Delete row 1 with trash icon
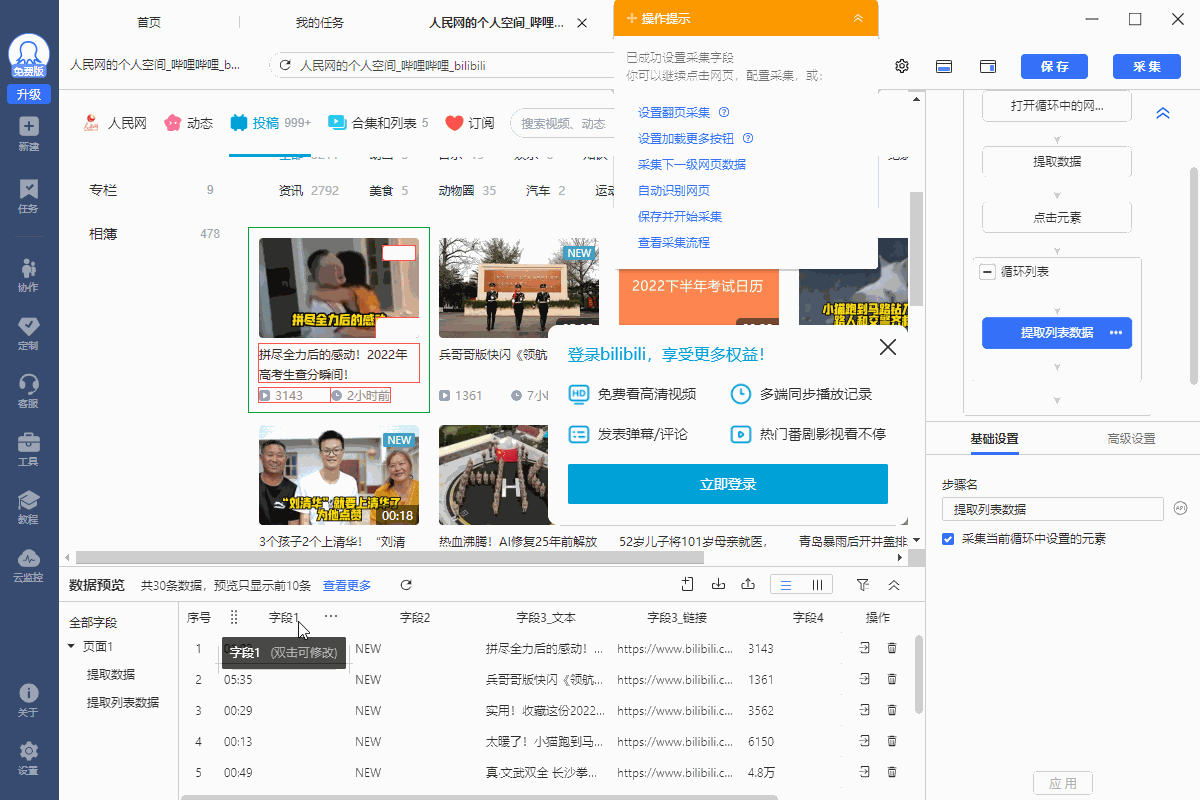The image size is (1200, 800). pos(892,648)
